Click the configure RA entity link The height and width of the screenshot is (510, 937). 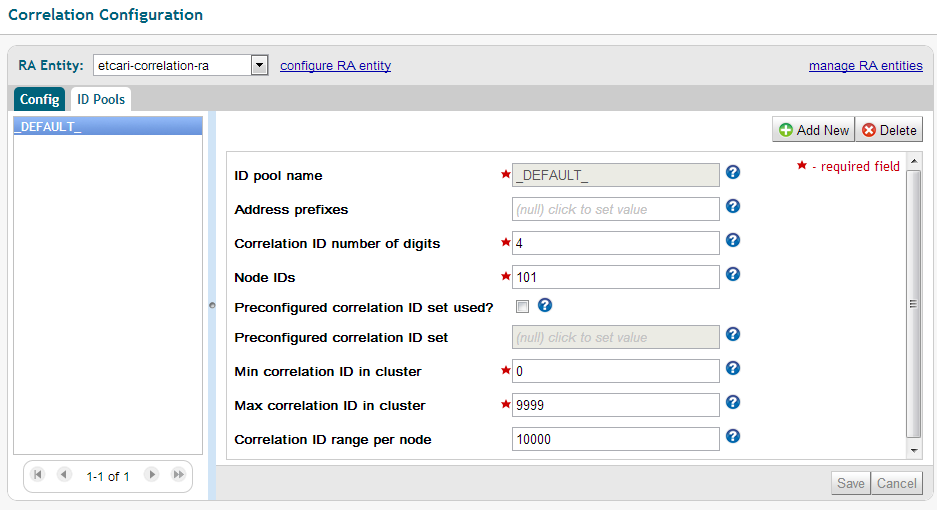335,66
